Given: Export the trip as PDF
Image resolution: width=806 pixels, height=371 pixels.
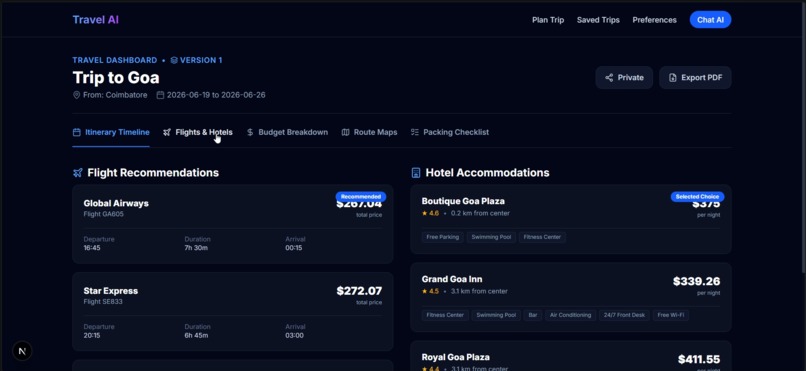Looking at the screenshot, I should (695, 78).
